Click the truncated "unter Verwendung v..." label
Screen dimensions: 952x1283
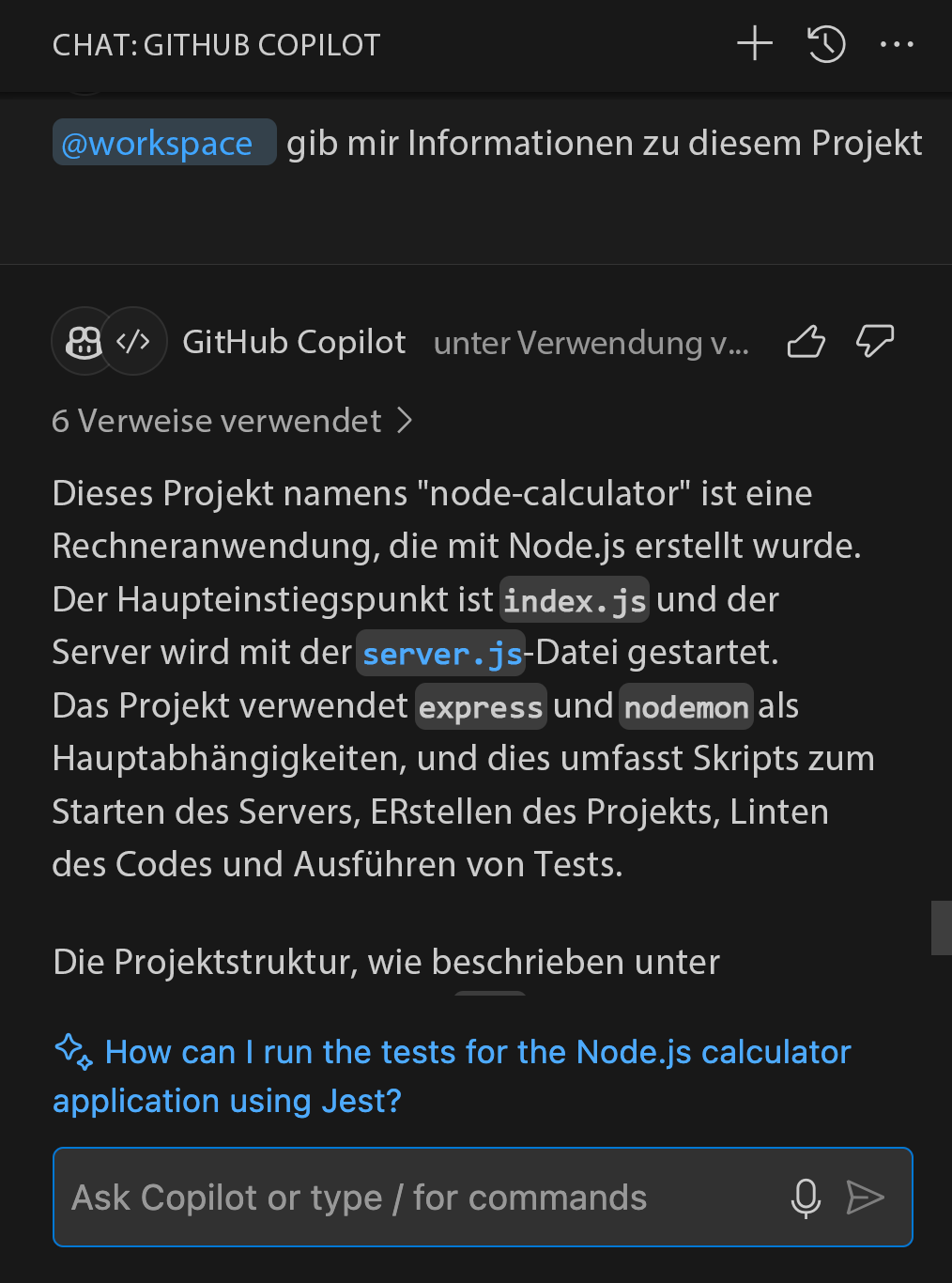[x=591, y=343]
